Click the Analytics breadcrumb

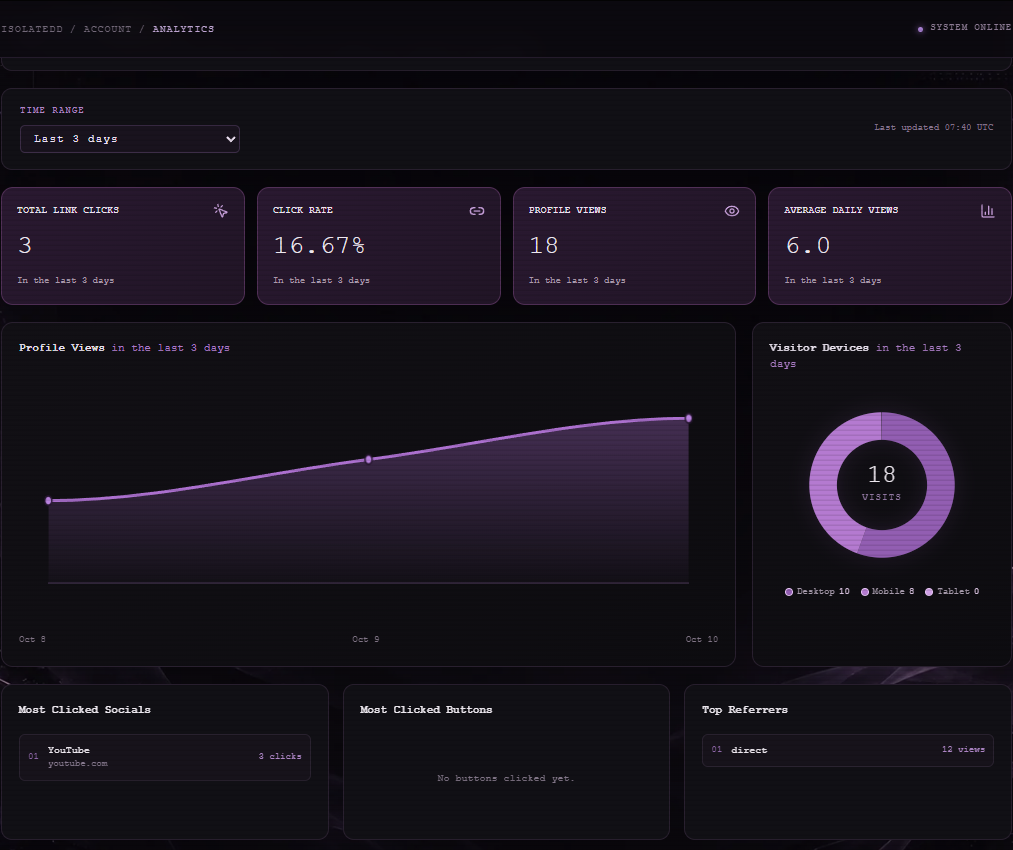click(x=183, y=29)
